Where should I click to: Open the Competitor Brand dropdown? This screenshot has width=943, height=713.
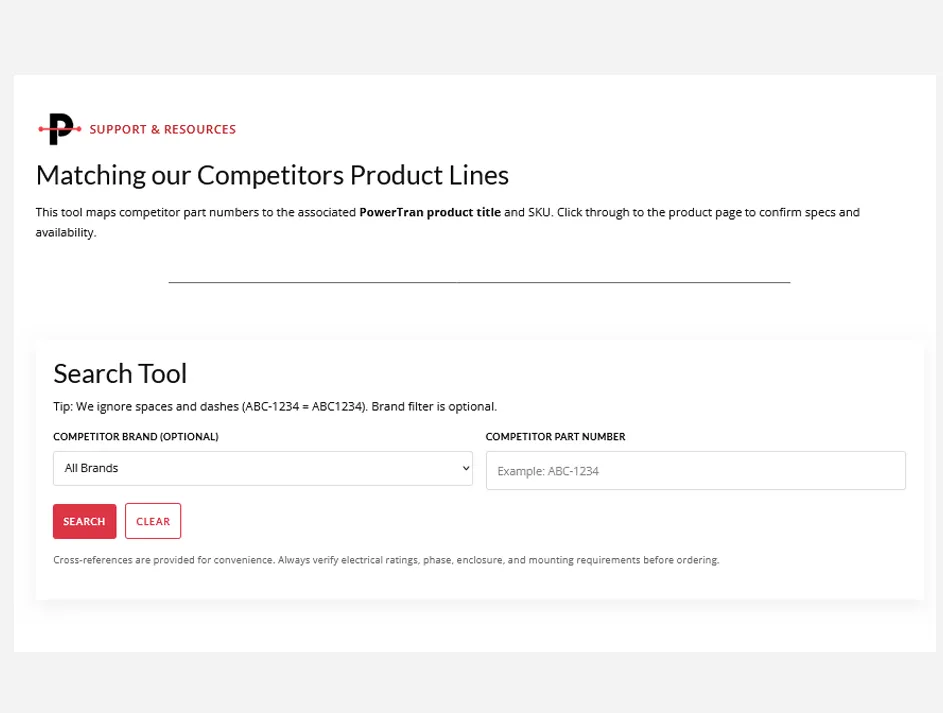(x=263, y=468)
